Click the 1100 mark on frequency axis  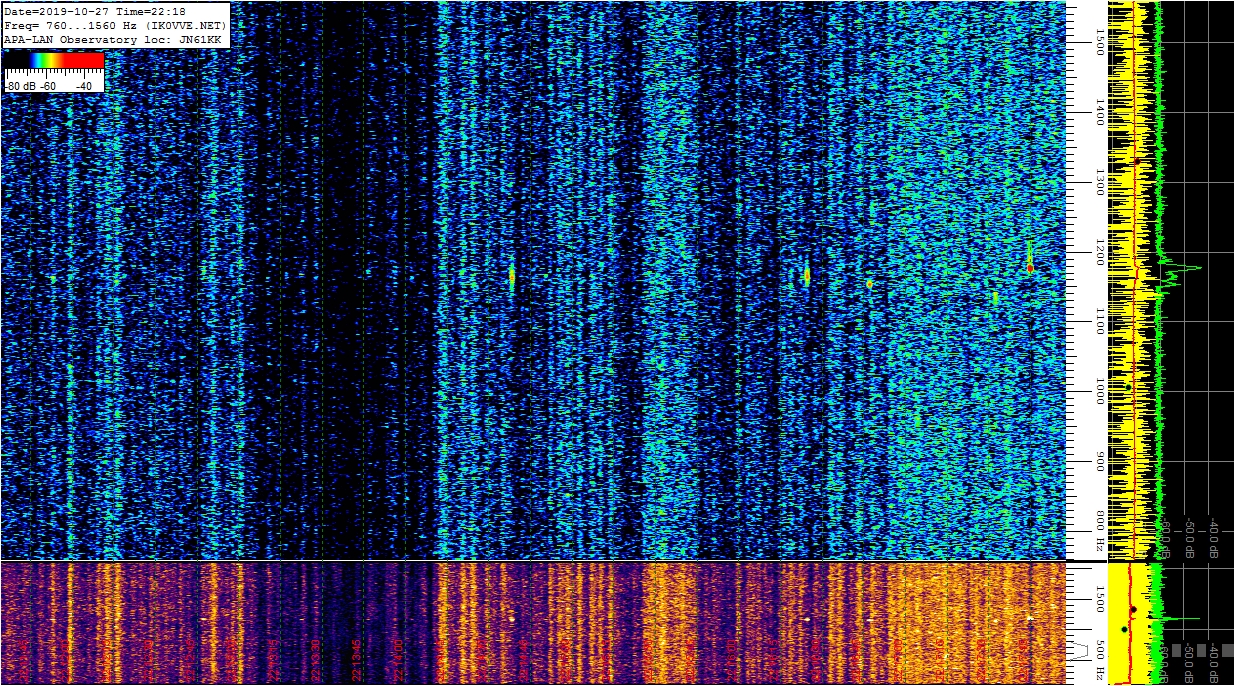tap(1100, 322)
